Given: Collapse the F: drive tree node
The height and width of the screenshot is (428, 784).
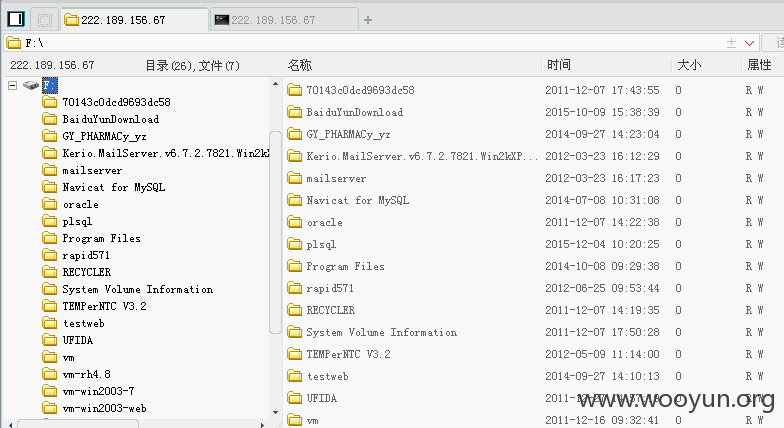Looking at the screenshot, I should (12, 86).
